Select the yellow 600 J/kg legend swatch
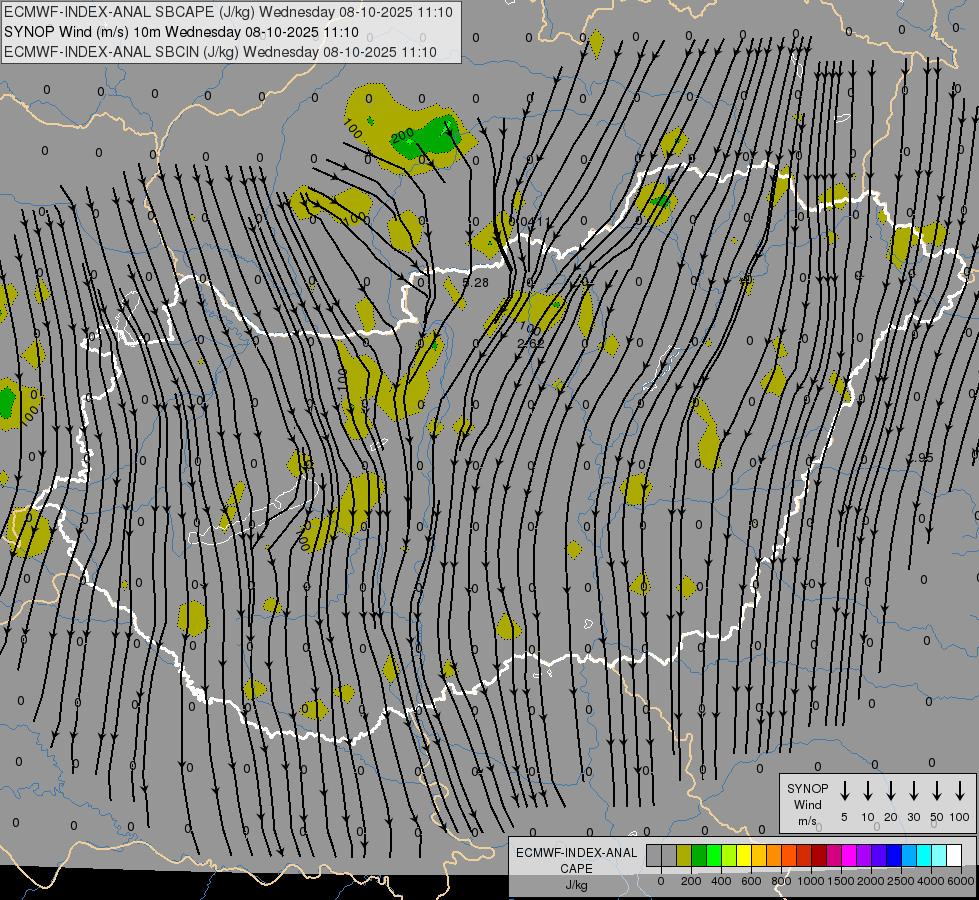Screen dimensions: 979x900 pyautogui.click(x=744, y=855)
